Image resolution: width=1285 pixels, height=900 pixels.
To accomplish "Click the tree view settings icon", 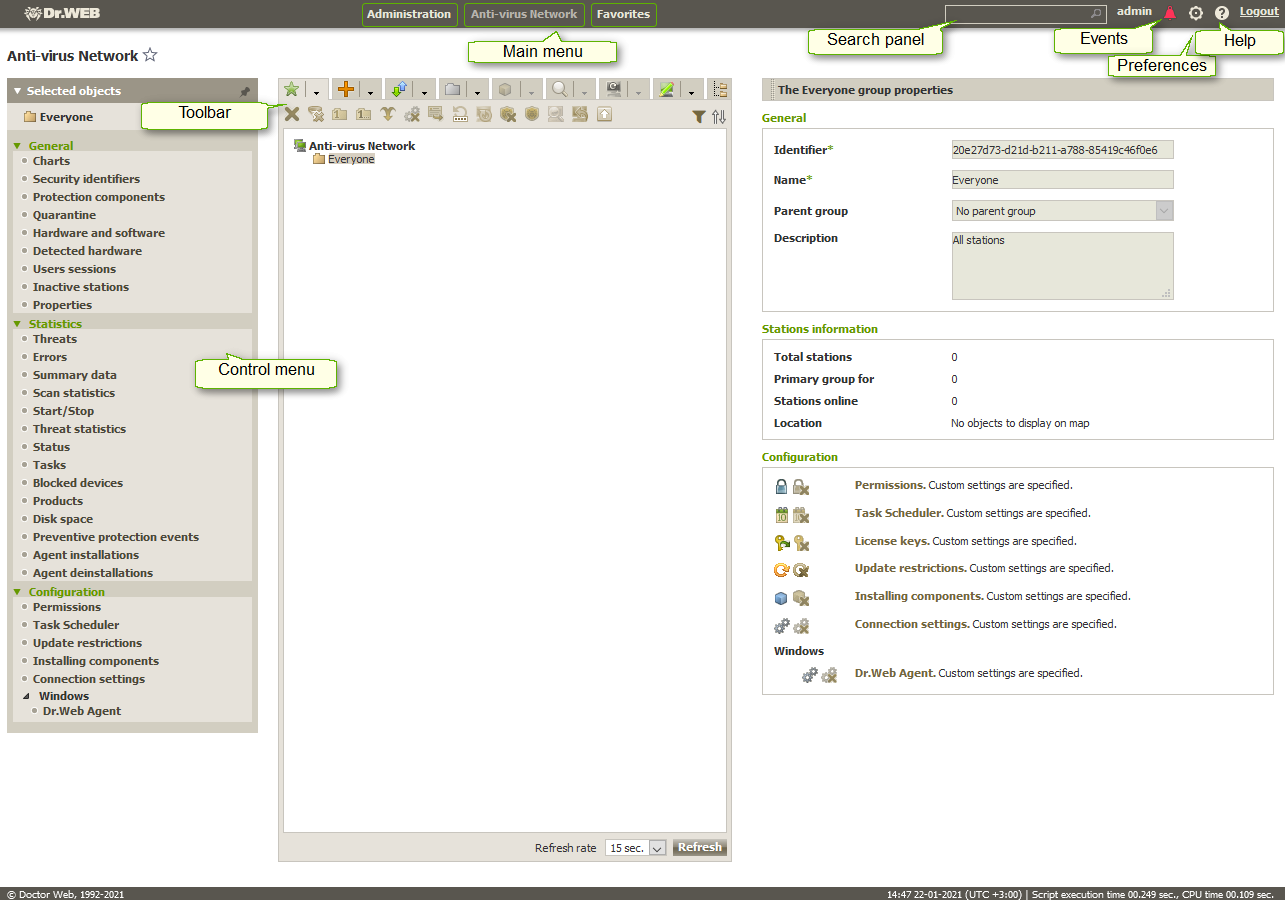I will click(x=720, y=89).
